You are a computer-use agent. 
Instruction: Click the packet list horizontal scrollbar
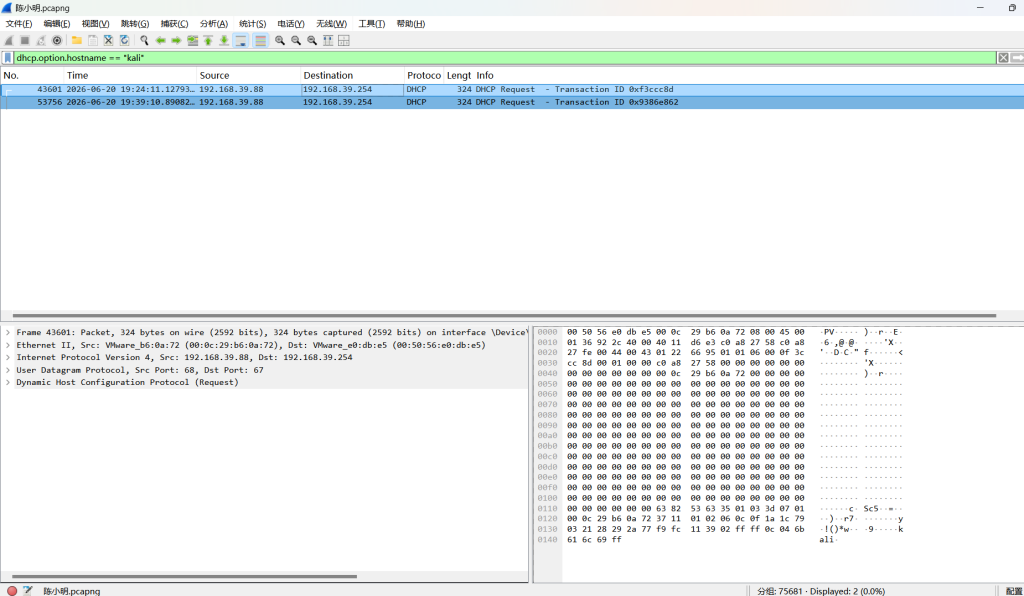point(504,315)
